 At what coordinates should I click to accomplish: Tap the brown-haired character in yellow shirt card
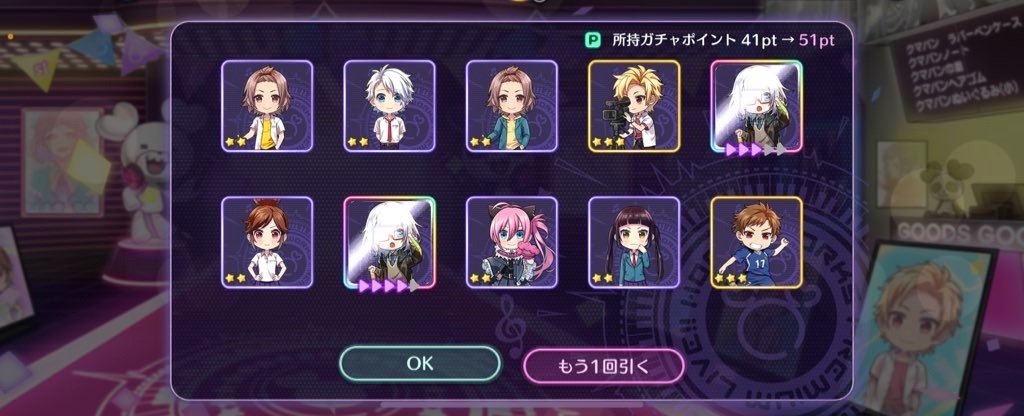(x=267, y=106)
